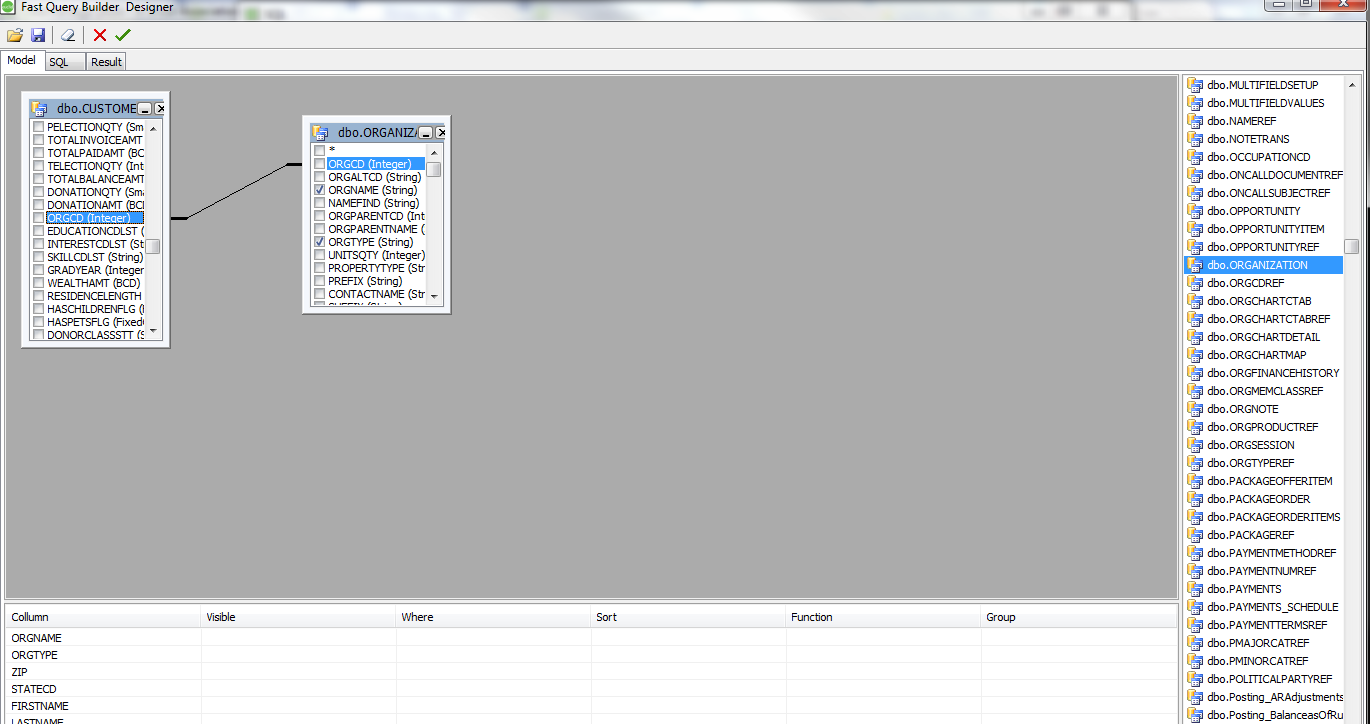
Task: Click the Function column header
Action: (x=883, y=617)
